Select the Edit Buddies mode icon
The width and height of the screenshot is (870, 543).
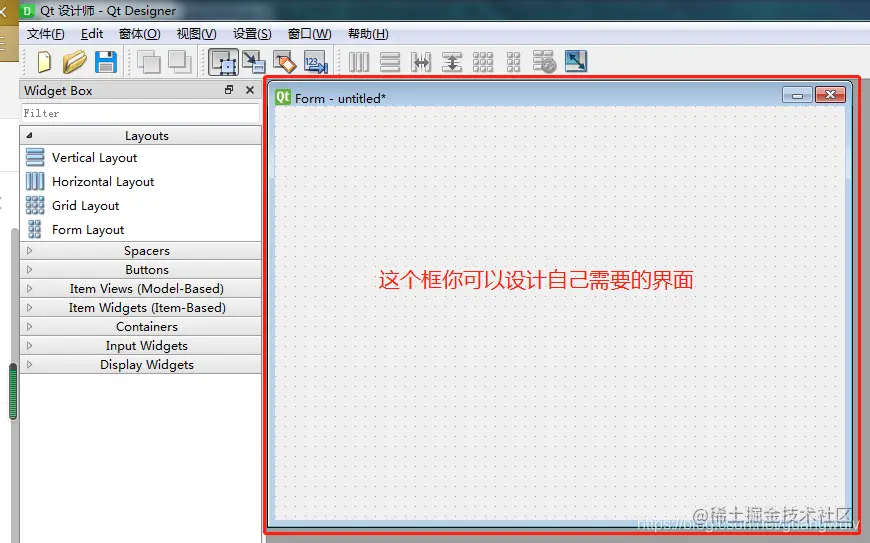[x=285, y=62]
